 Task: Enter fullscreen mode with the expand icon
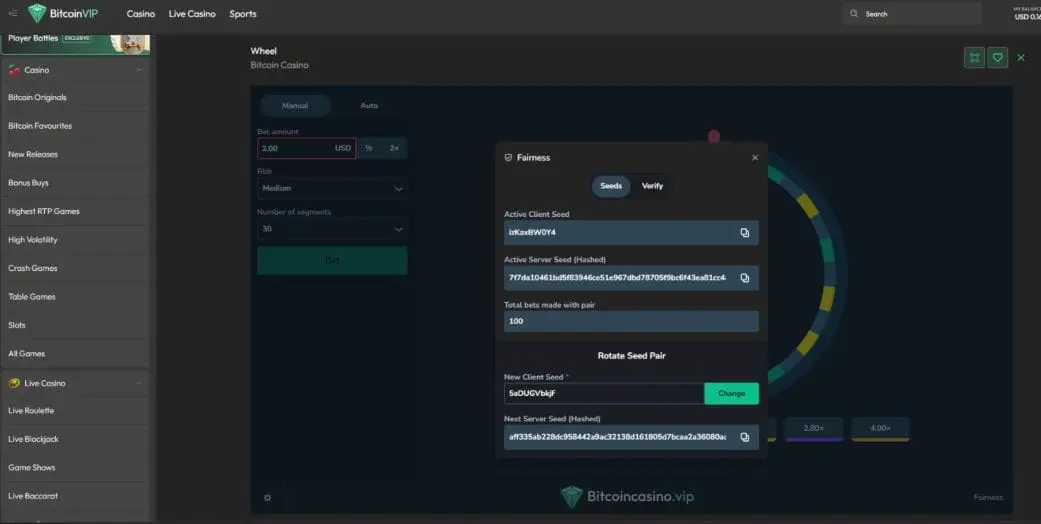tap(974, 58)
